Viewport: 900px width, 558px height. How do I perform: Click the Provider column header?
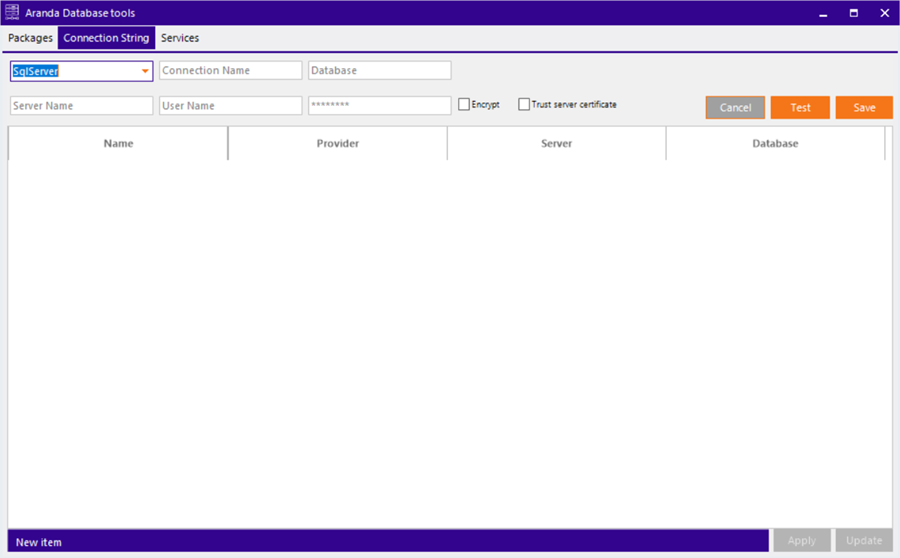[337, 144]
